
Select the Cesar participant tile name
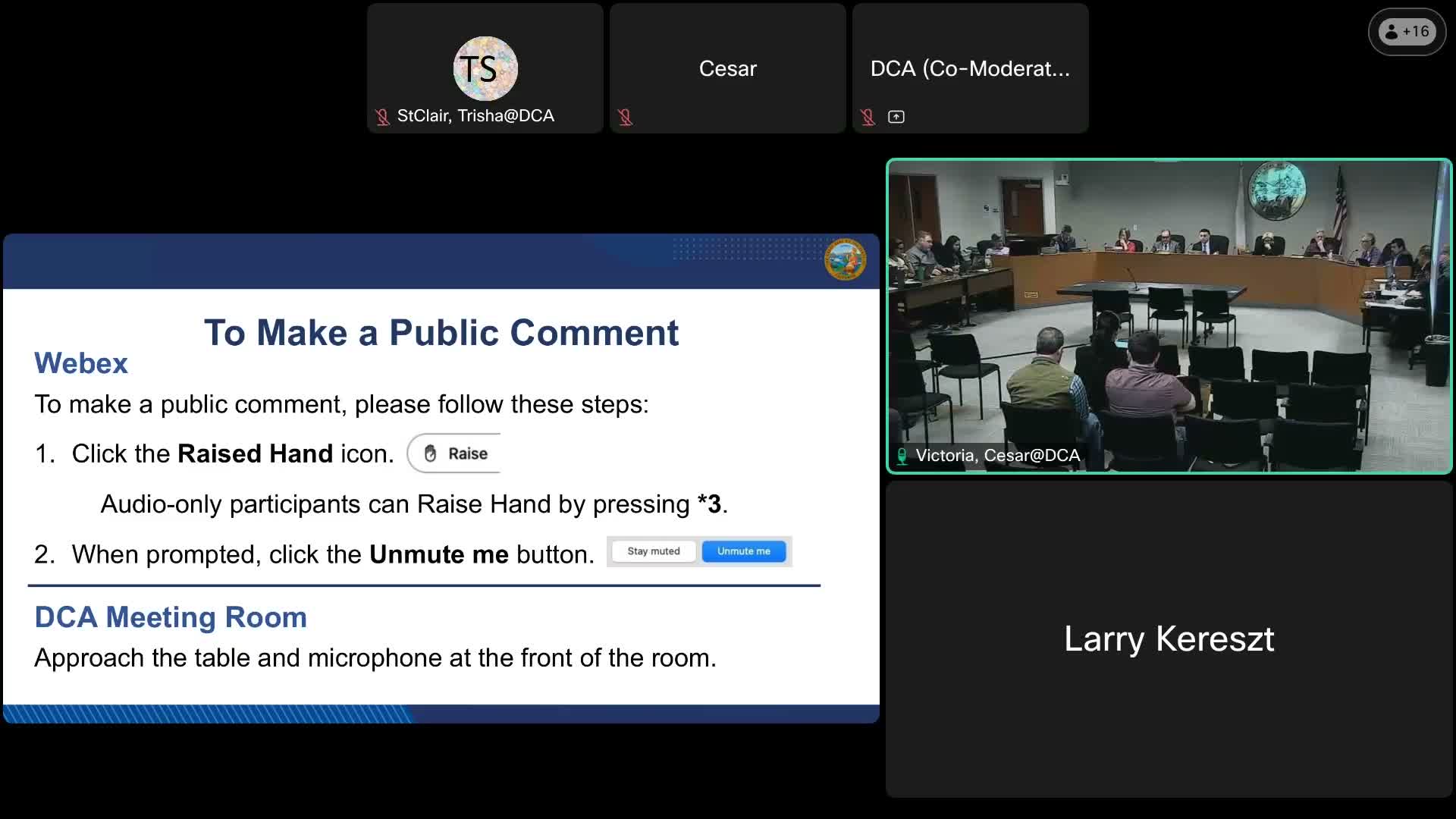727,68
